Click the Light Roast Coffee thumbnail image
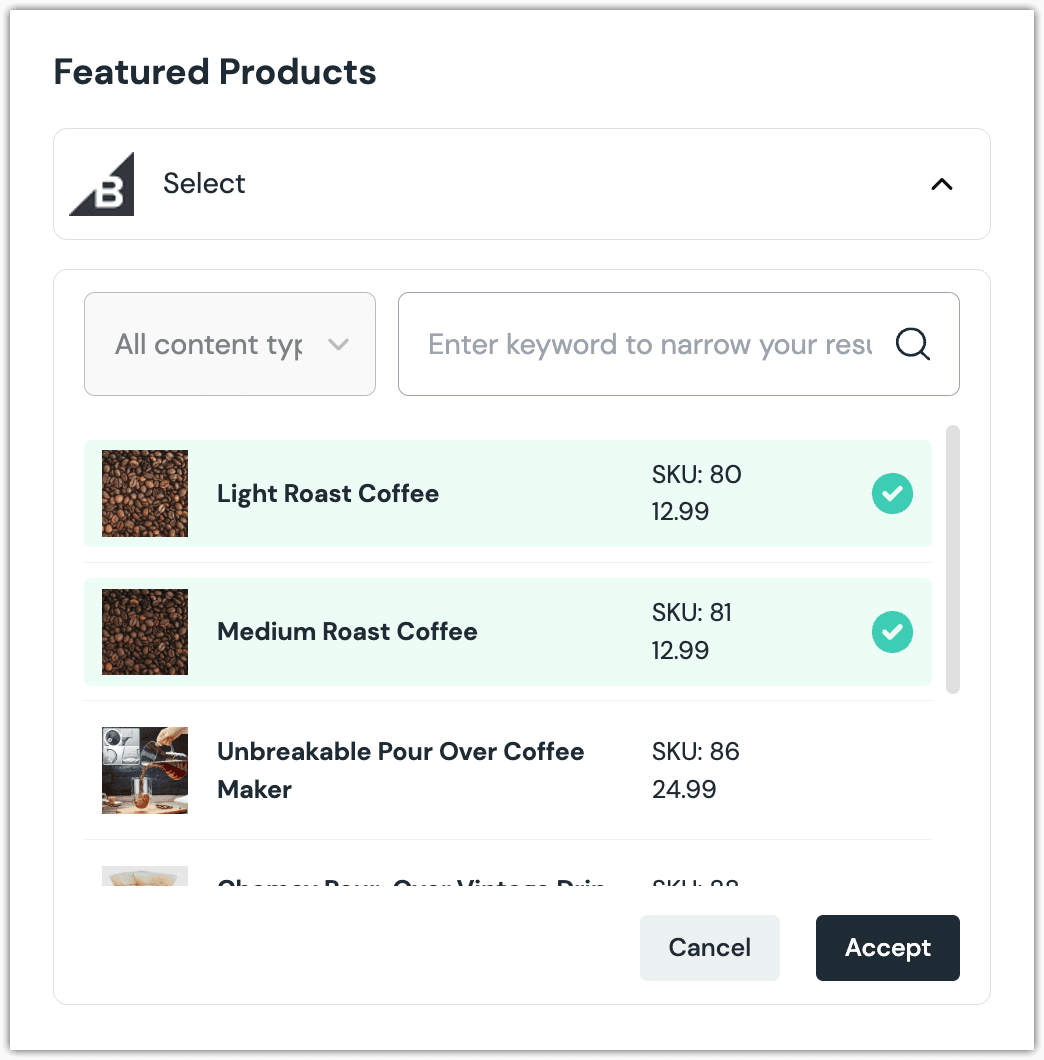The width and height of the screenshot is (1044, 1060). coord(145,494)
